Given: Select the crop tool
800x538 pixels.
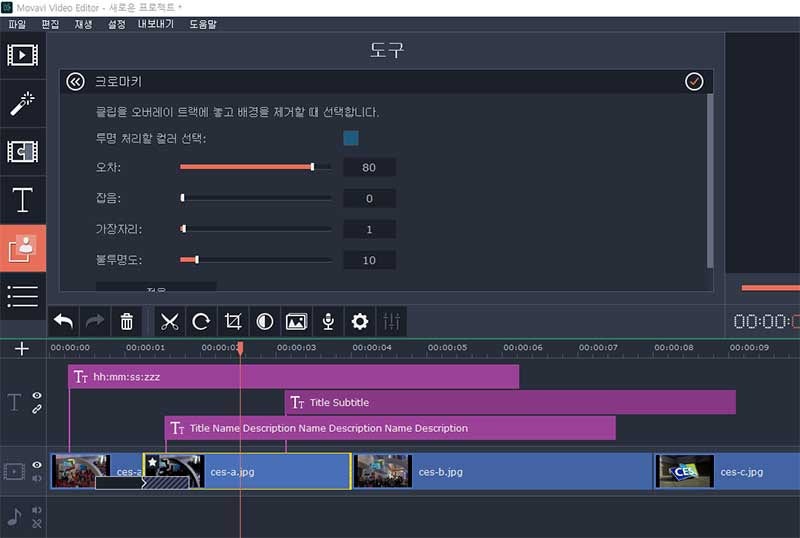Looking at the screenshot, I should tap(233, 322).
